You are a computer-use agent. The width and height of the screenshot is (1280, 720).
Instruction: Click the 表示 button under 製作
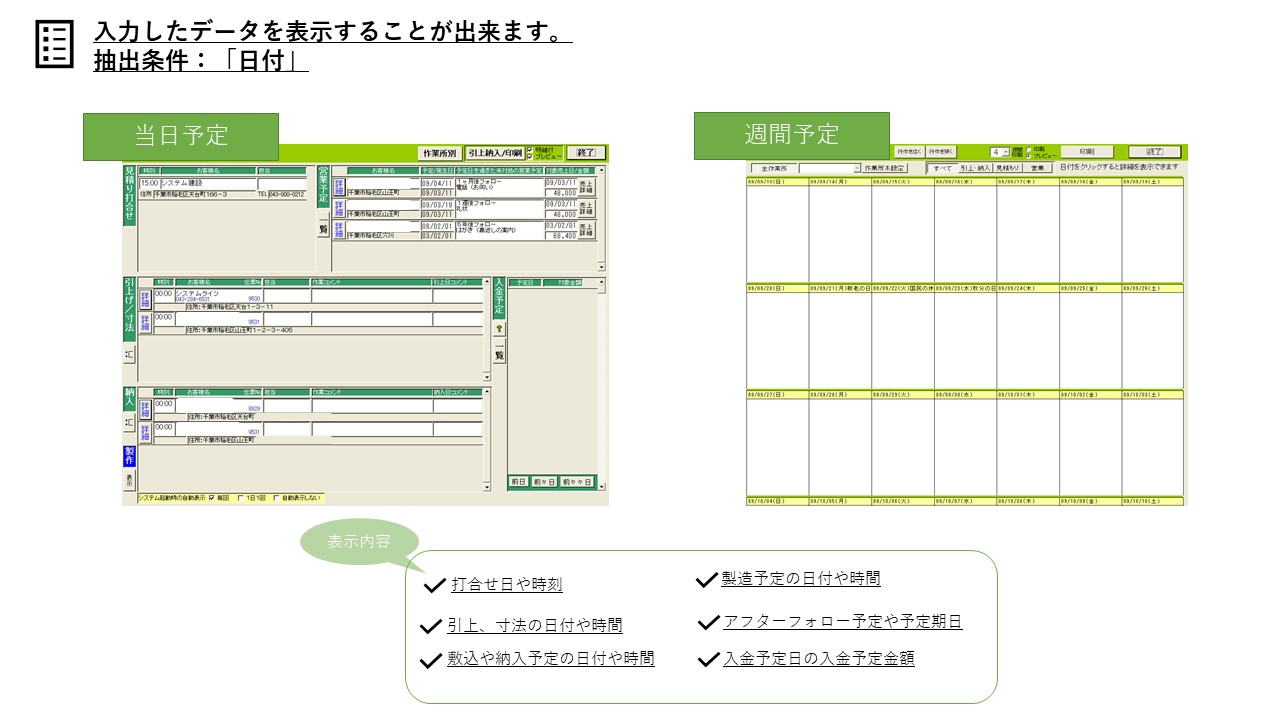coord(129,480)
